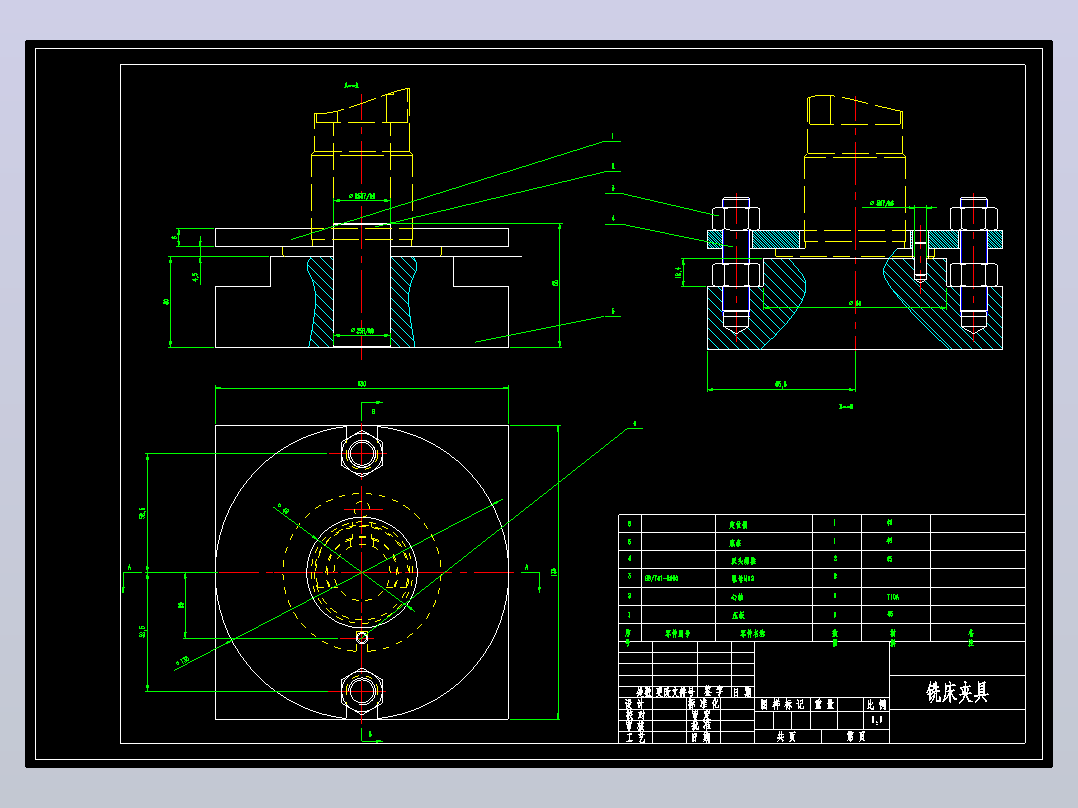Click the 工艺 label in title block
1078x808 pixels.
coord(635,737)
